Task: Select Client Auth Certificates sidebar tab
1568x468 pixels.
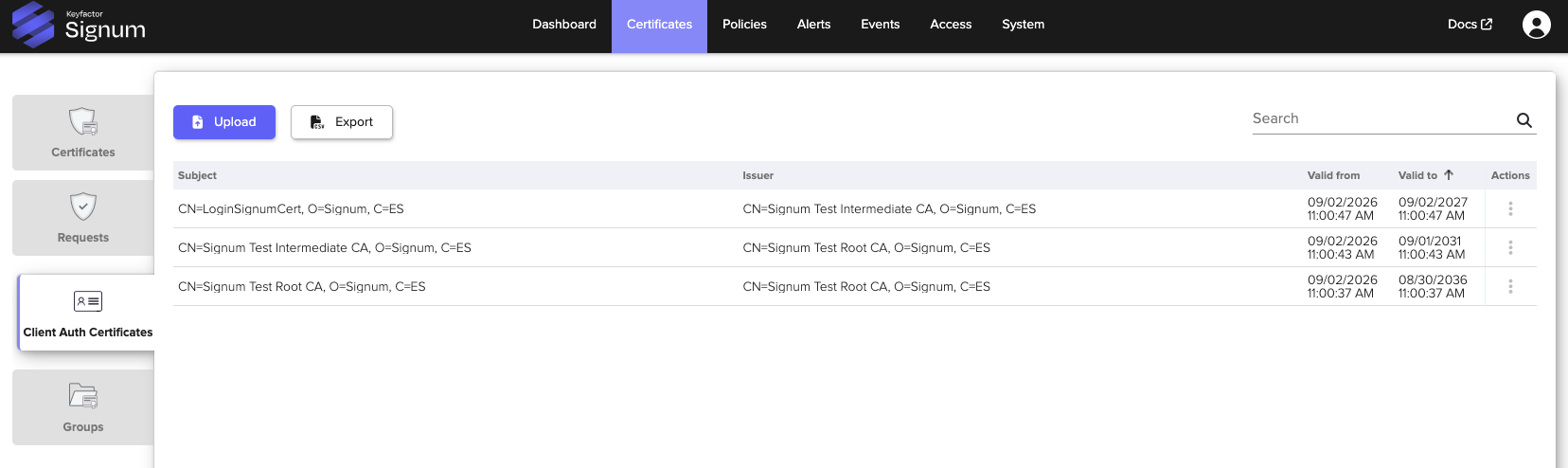Action: [87, 314]
